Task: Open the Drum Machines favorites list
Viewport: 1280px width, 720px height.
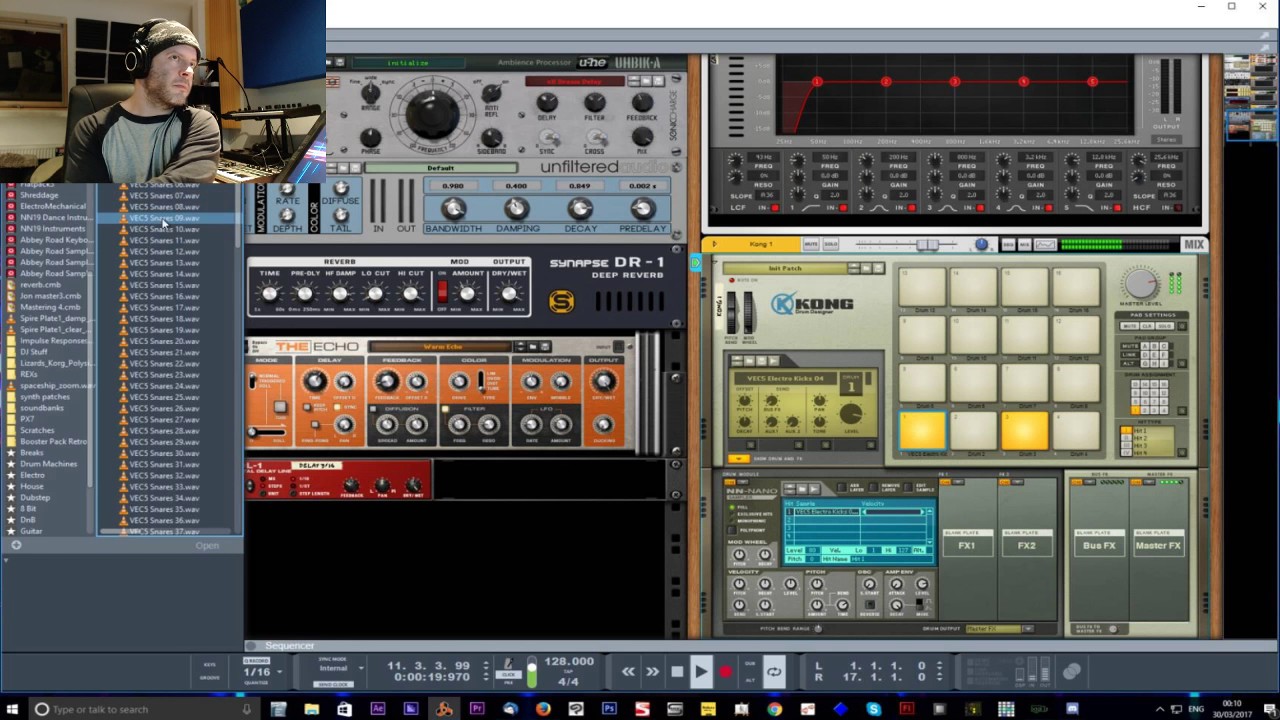Action: tap(48, 464)
